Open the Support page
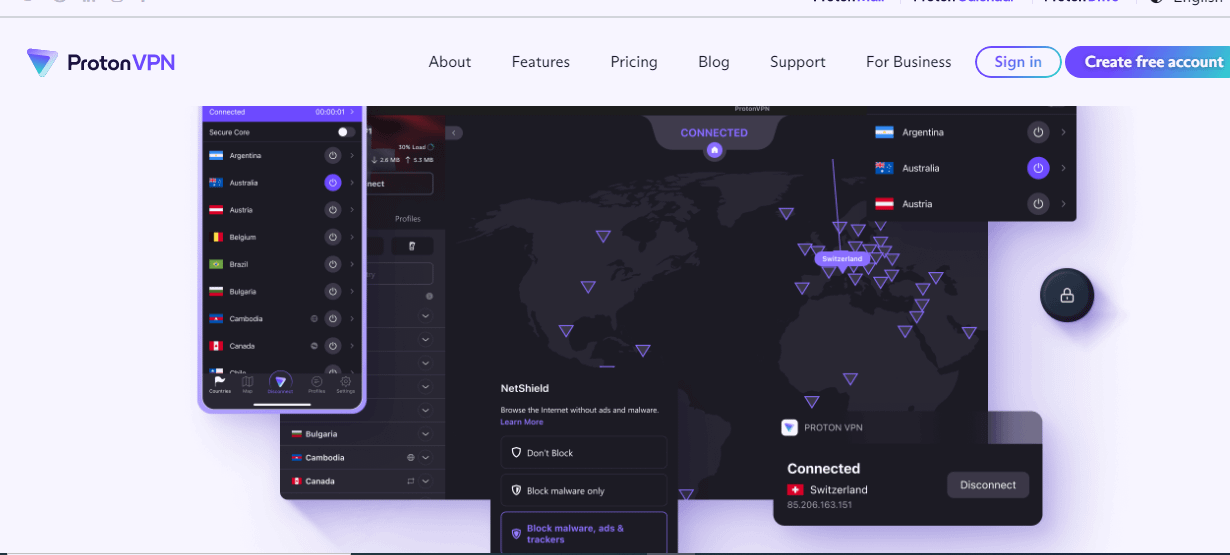1230x555 pixels. click(x=798, y=62)
